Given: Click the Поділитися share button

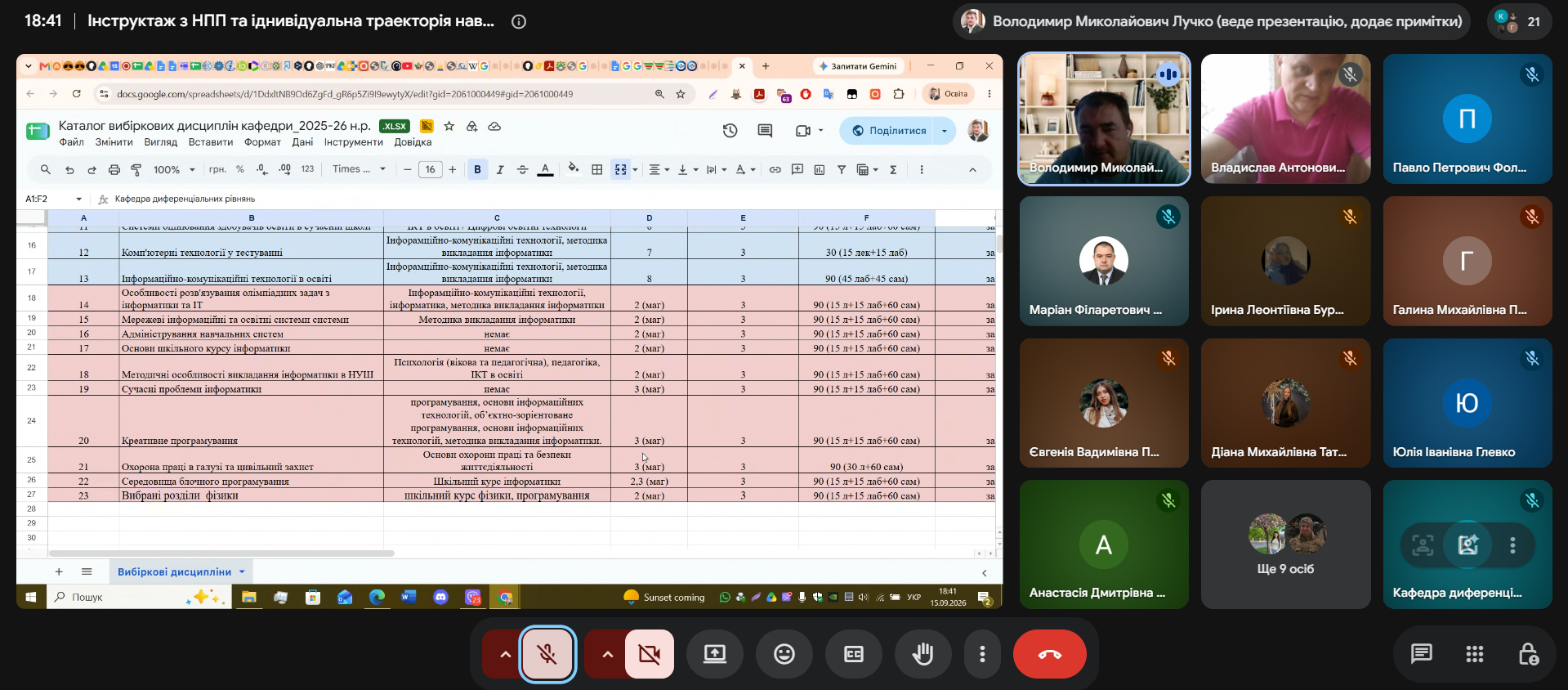Looking at the screenshot, I should (888, 131).
